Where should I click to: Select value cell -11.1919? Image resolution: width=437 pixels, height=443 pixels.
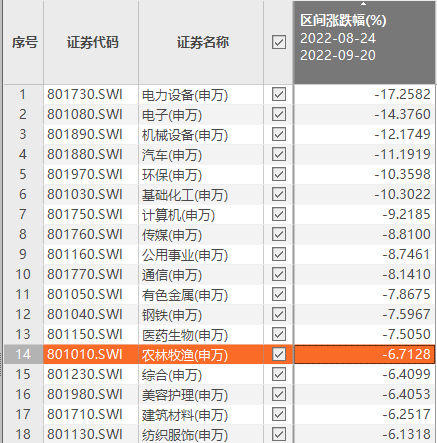[x=365, y=154]
